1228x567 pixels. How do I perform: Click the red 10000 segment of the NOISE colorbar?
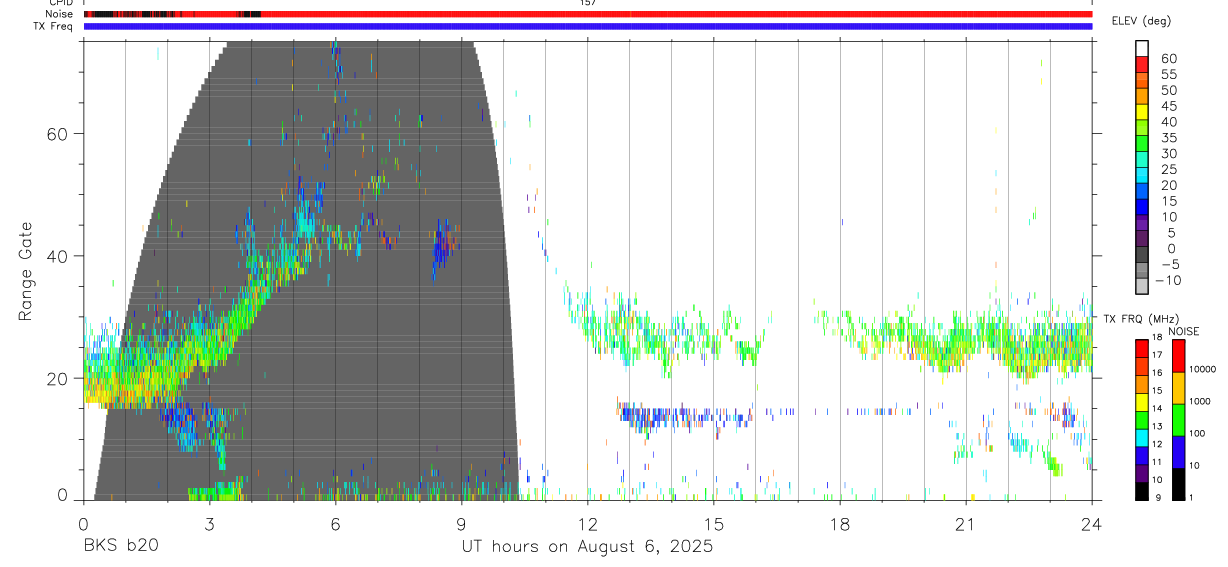coord(1178,355)
